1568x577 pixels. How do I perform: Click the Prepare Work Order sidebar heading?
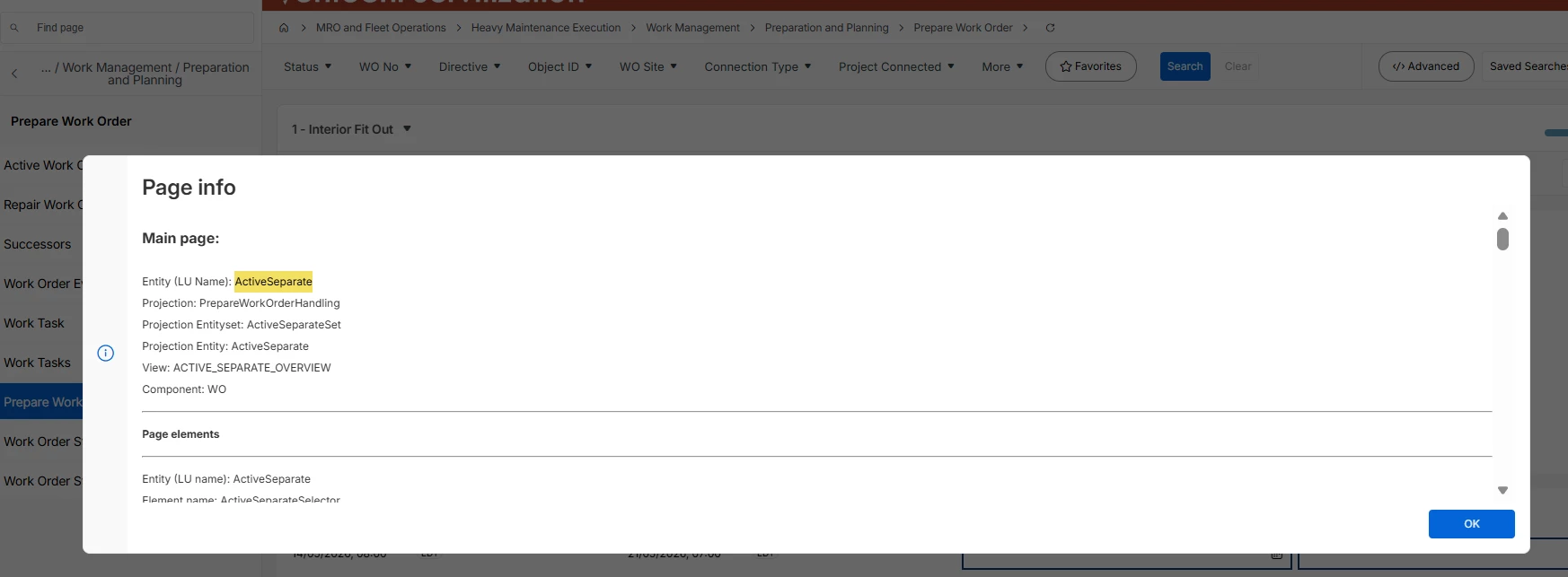71,121
